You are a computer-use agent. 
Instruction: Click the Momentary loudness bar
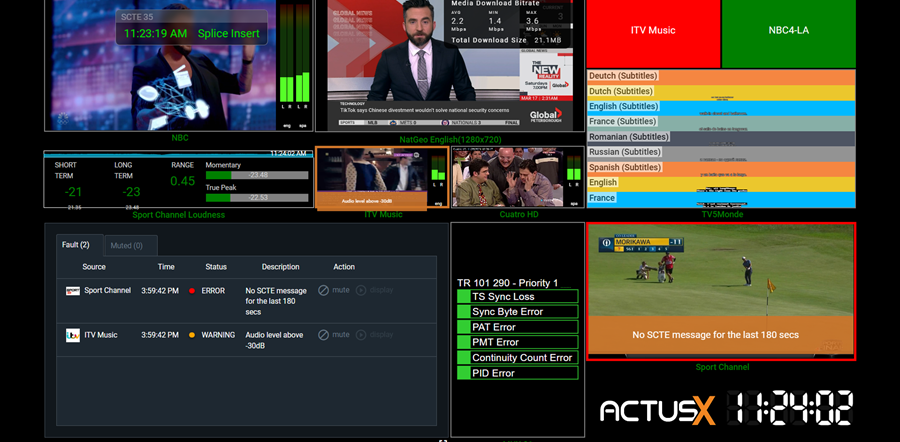click(x=257, y=175)
